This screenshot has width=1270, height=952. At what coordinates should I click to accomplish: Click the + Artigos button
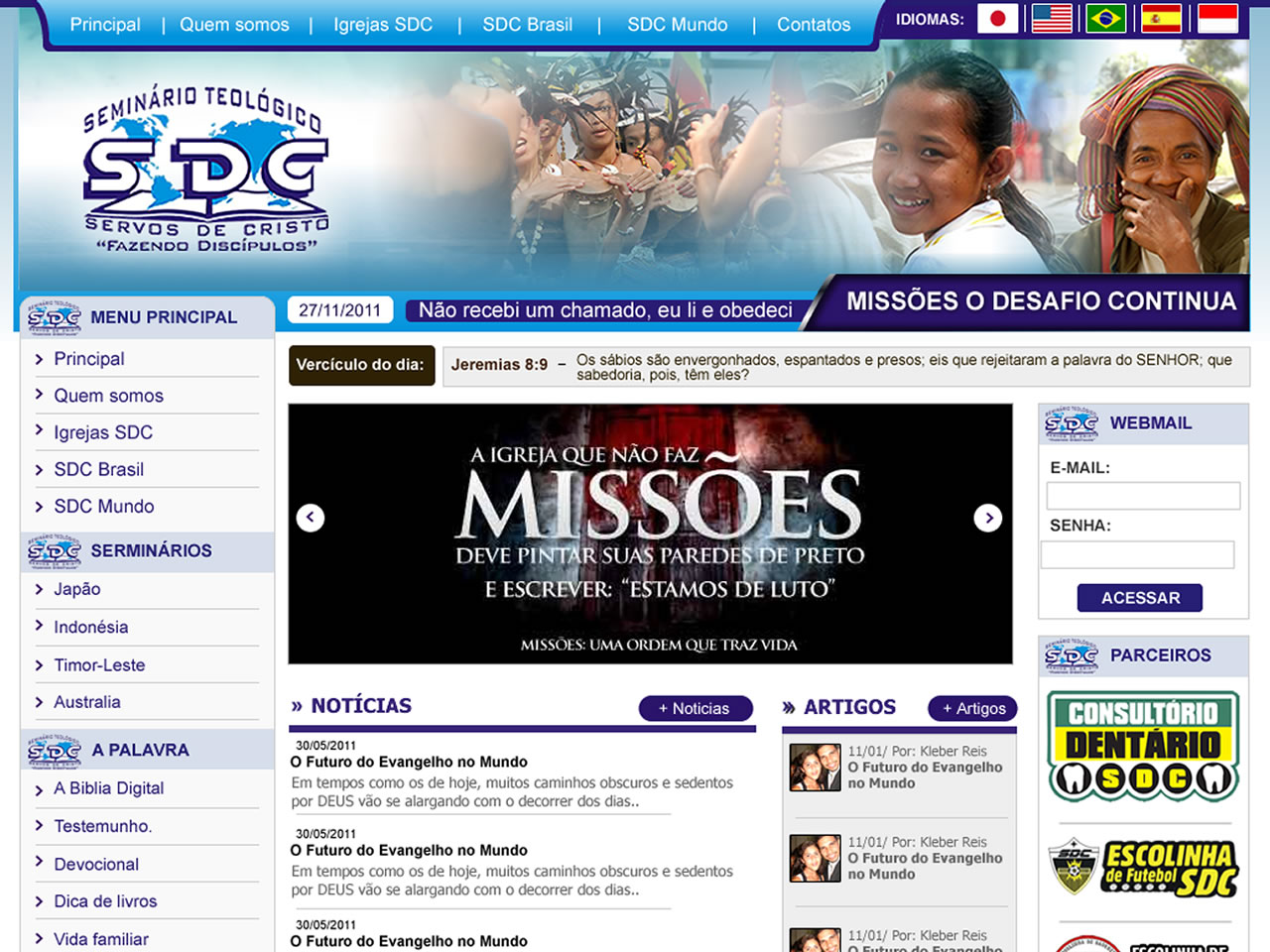(973, 708)
